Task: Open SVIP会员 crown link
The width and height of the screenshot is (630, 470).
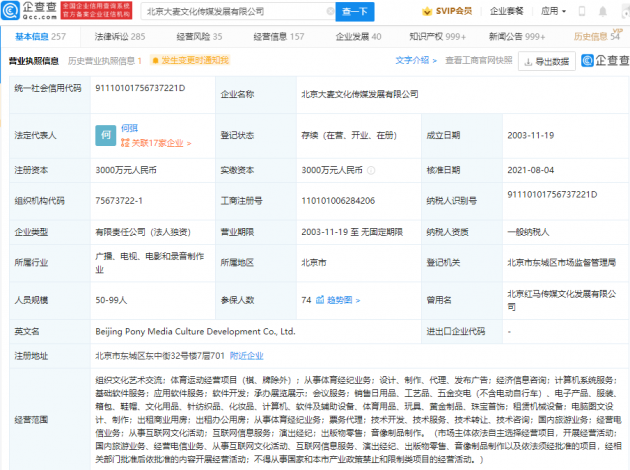Action: click(x=447, y=11)
